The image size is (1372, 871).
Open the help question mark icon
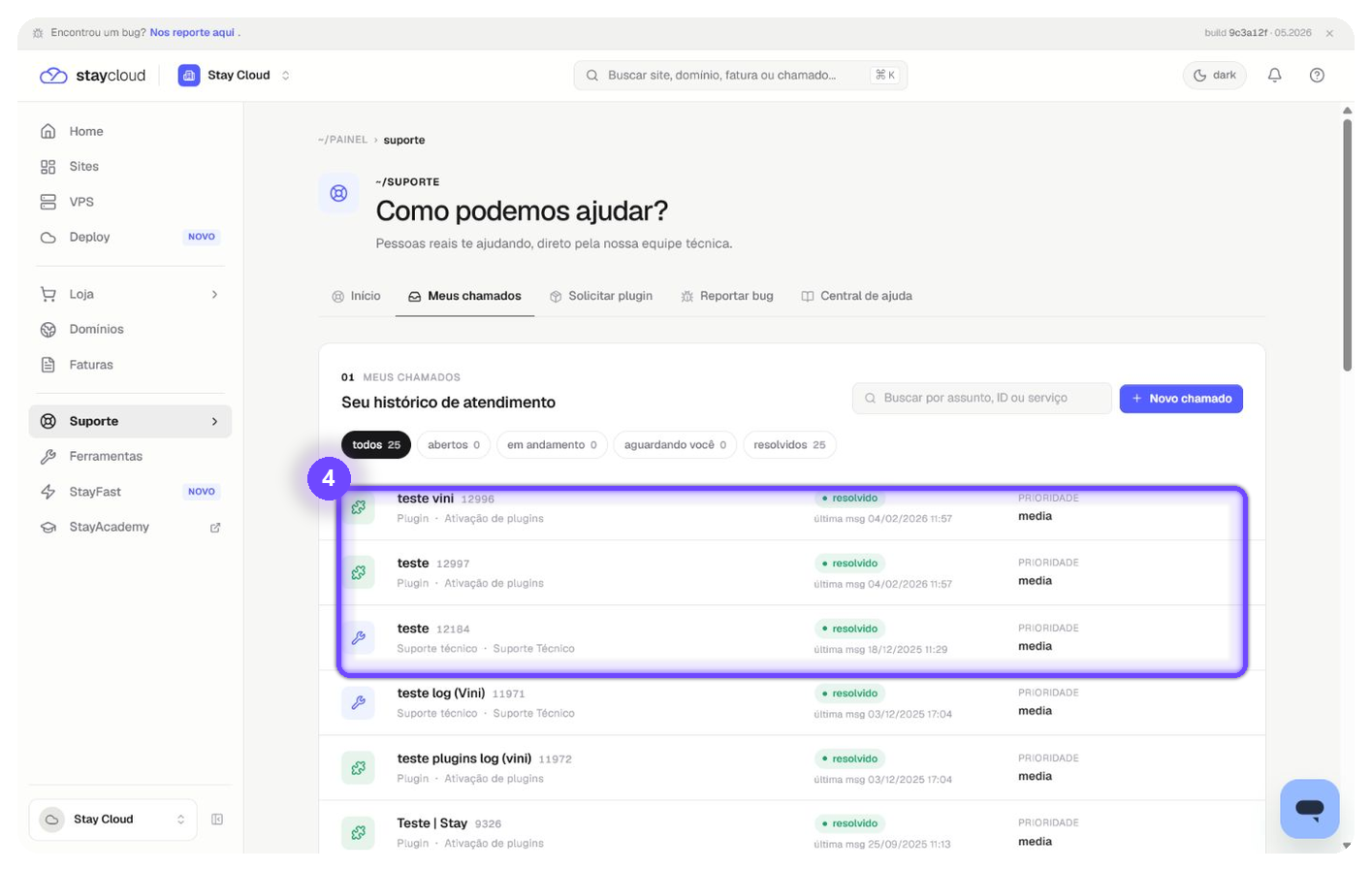point(1317,75)
